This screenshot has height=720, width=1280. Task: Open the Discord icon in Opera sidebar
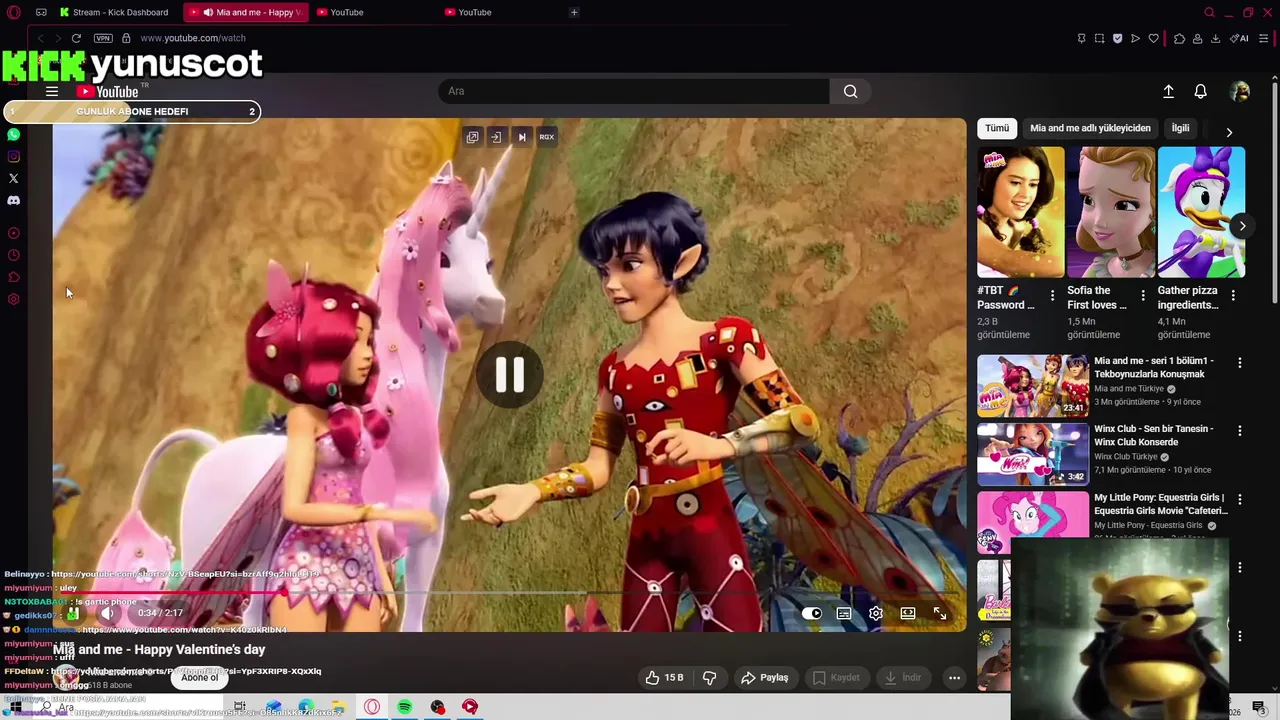pos(13,200)
